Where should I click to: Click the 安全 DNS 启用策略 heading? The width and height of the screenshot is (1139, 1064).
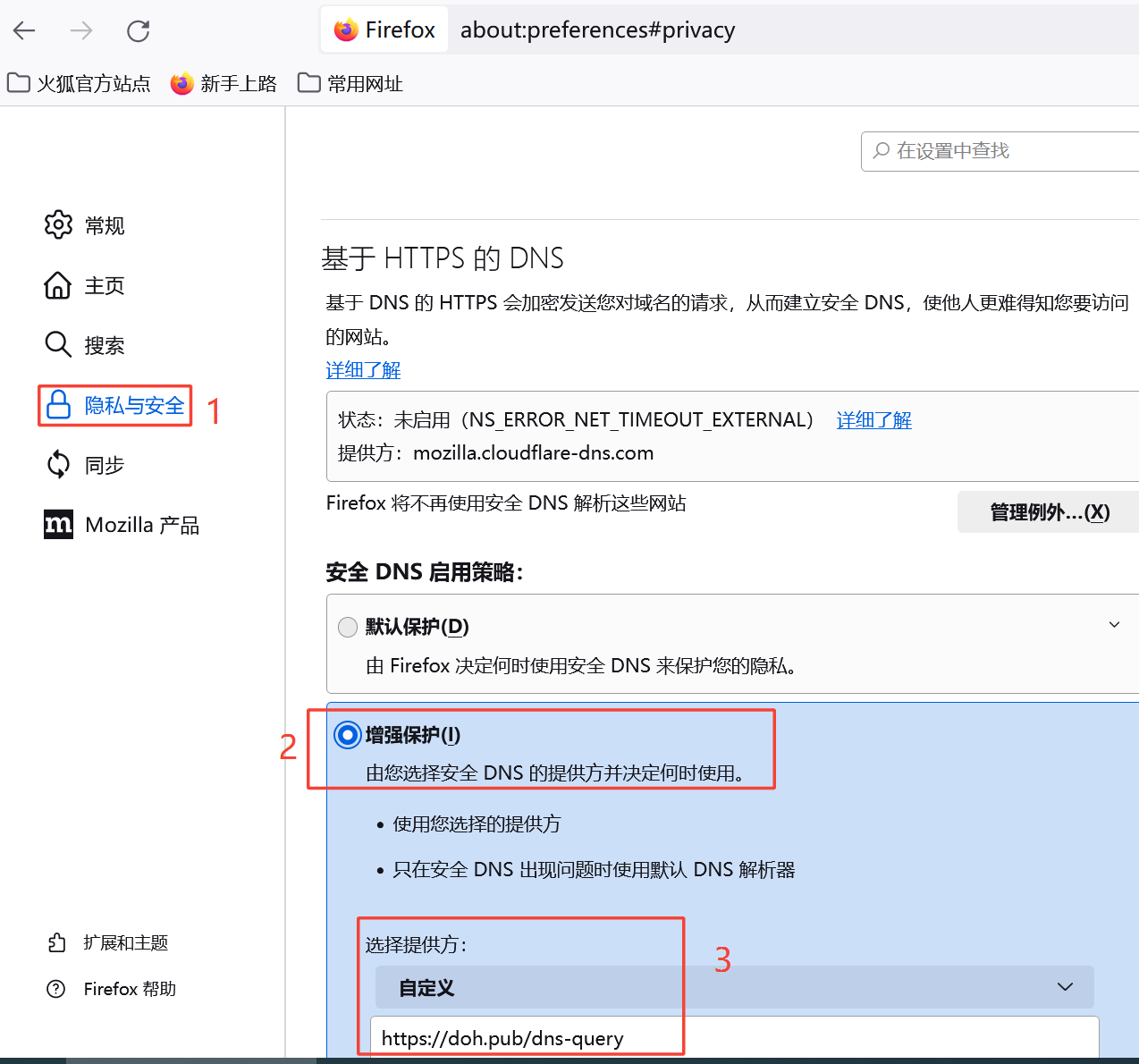coord(424,572)
